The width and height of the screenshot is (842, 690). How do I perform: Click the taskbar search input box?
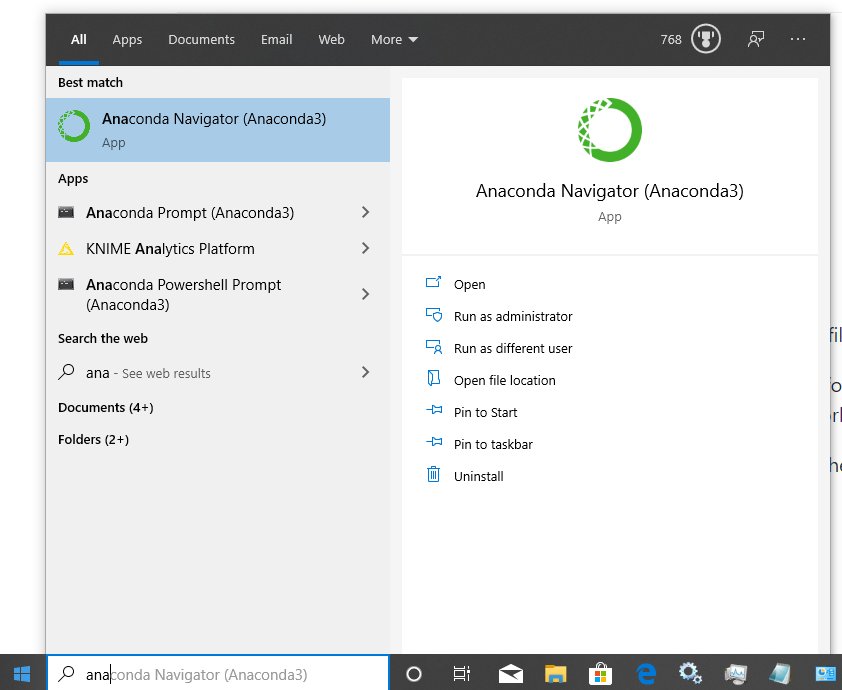(217, 673)
